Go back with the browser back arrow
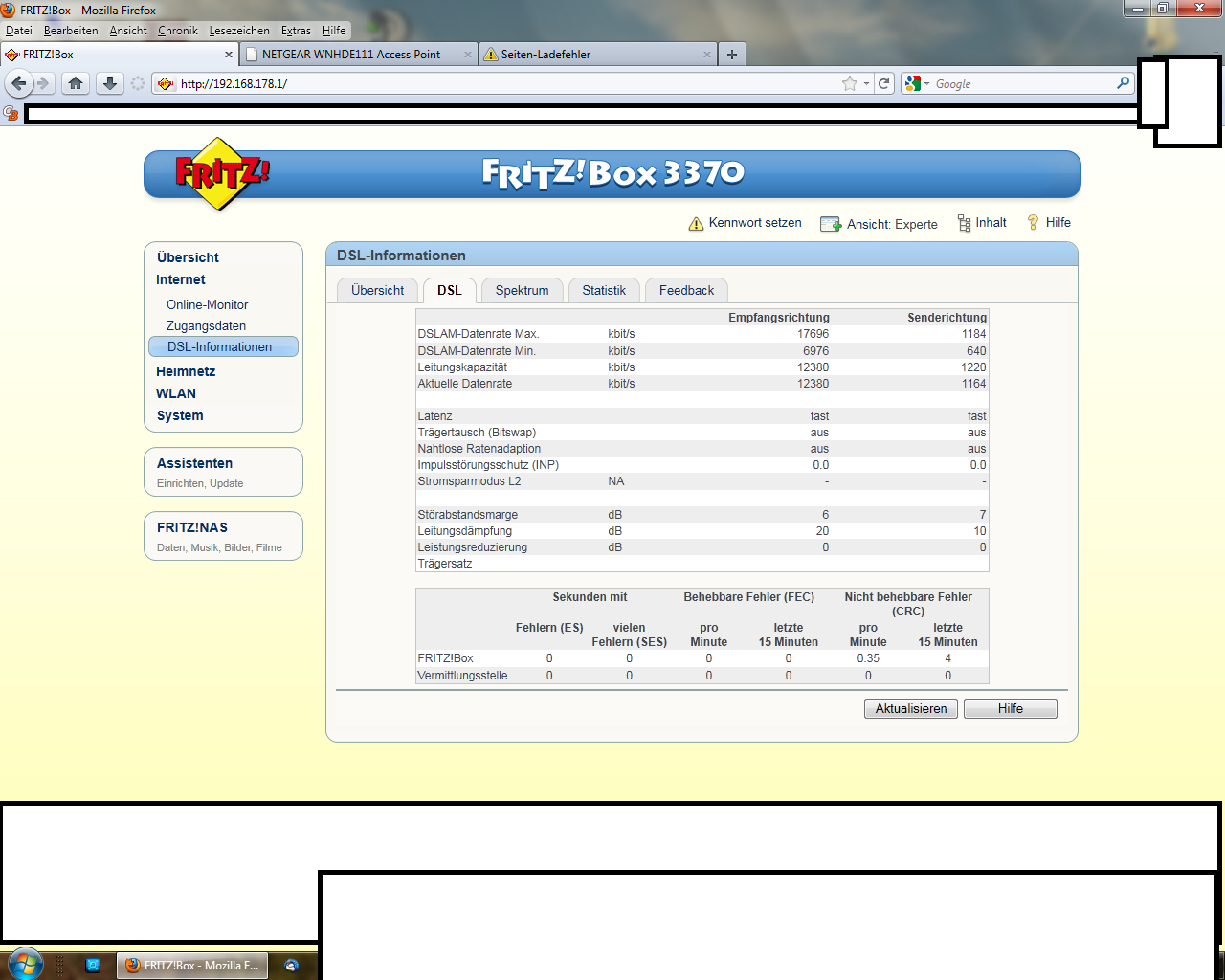 [18, 83]
